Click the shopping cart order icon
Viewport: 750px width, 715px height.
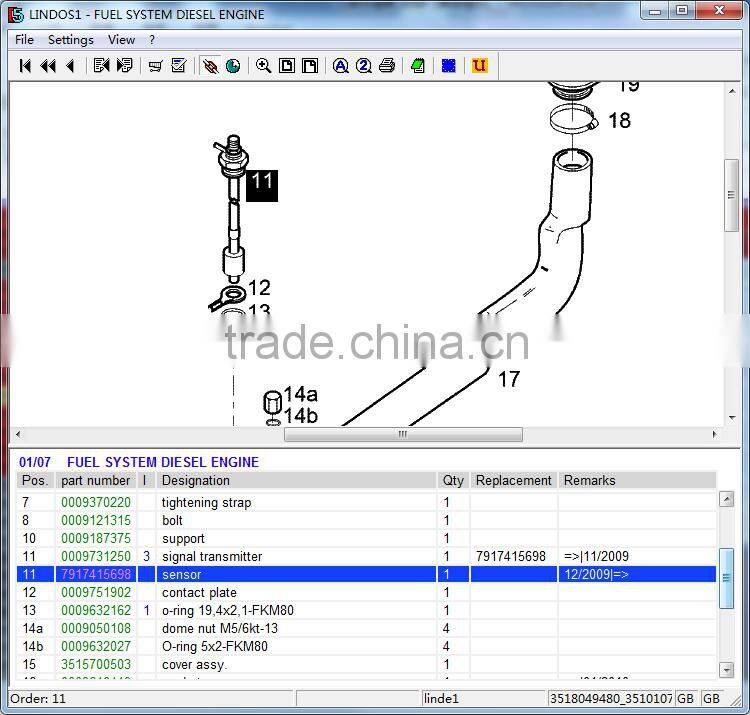(155, 66)
